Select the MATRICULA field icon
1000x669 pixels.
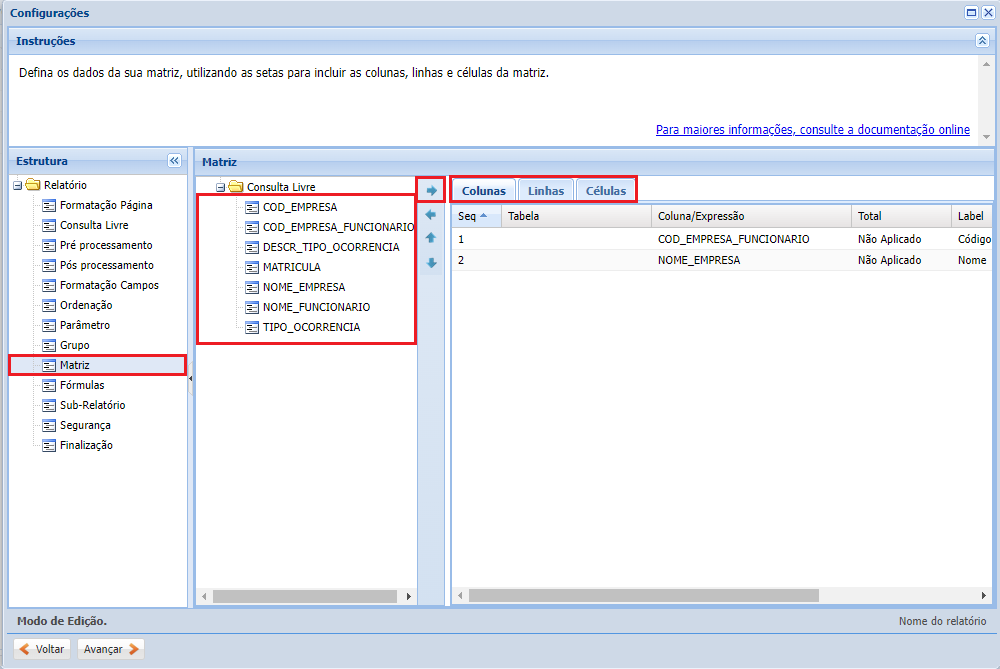pyautogui.click(x=252, y=267)
